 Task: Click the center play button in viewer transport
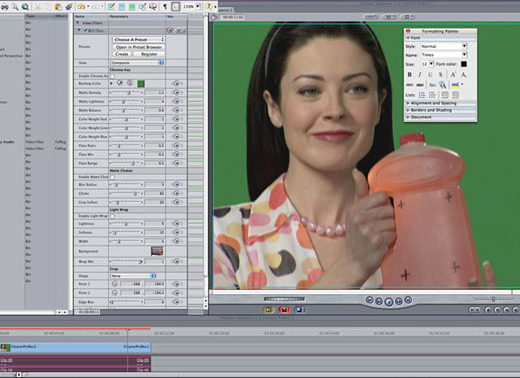[x=389, y=302]
